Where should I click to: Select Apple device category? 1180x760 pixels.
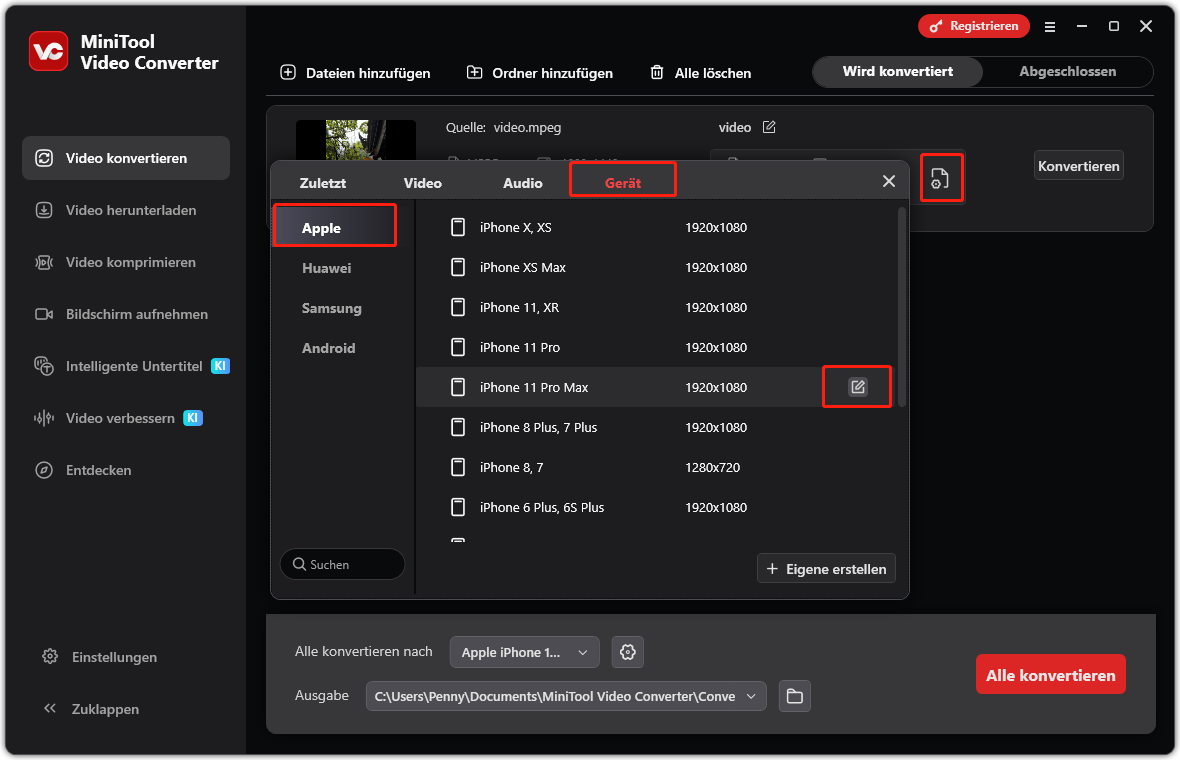click(x=334, y=228)
